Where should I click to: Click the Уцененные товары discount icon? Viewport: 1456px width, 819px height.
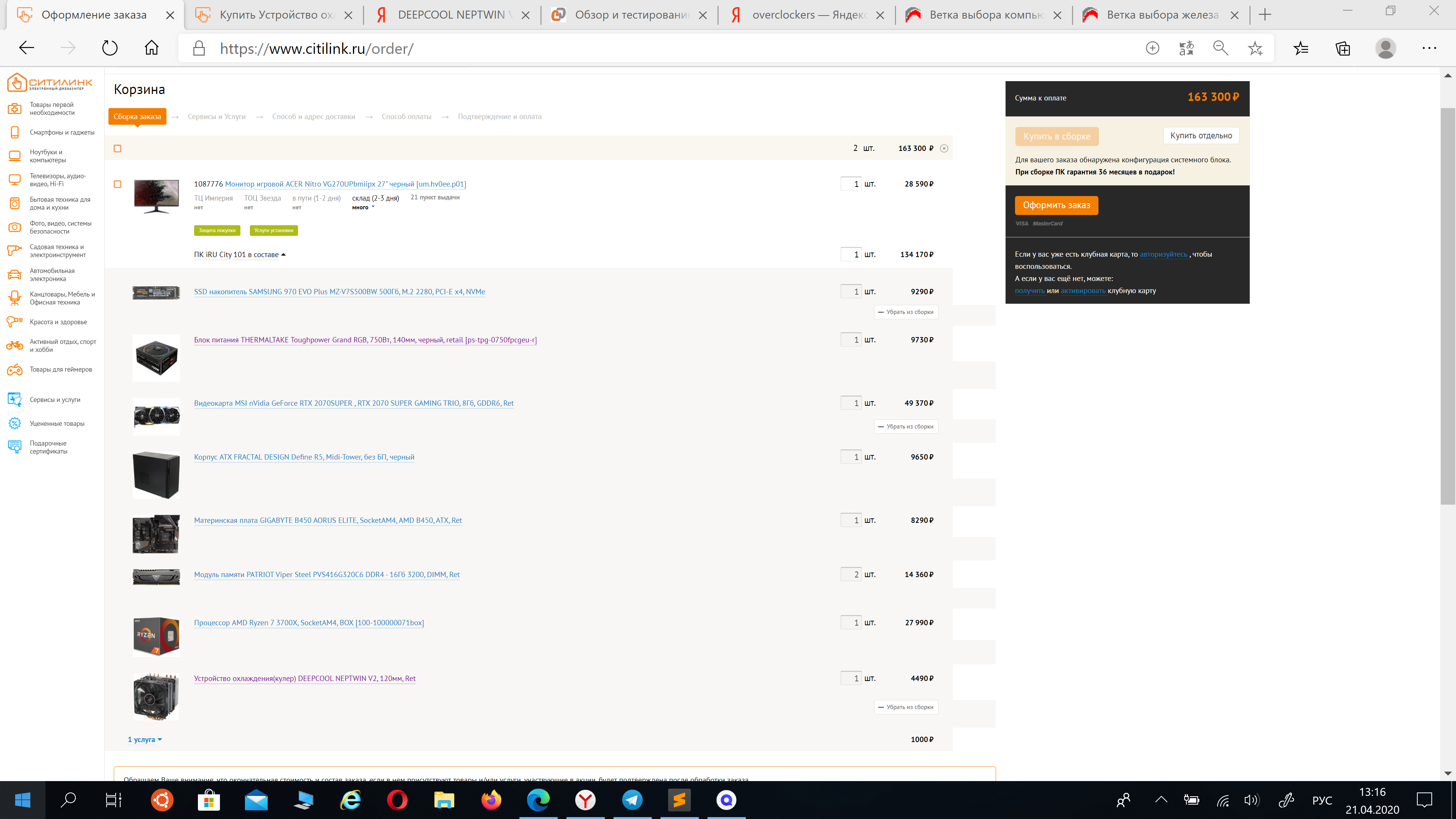15,424
